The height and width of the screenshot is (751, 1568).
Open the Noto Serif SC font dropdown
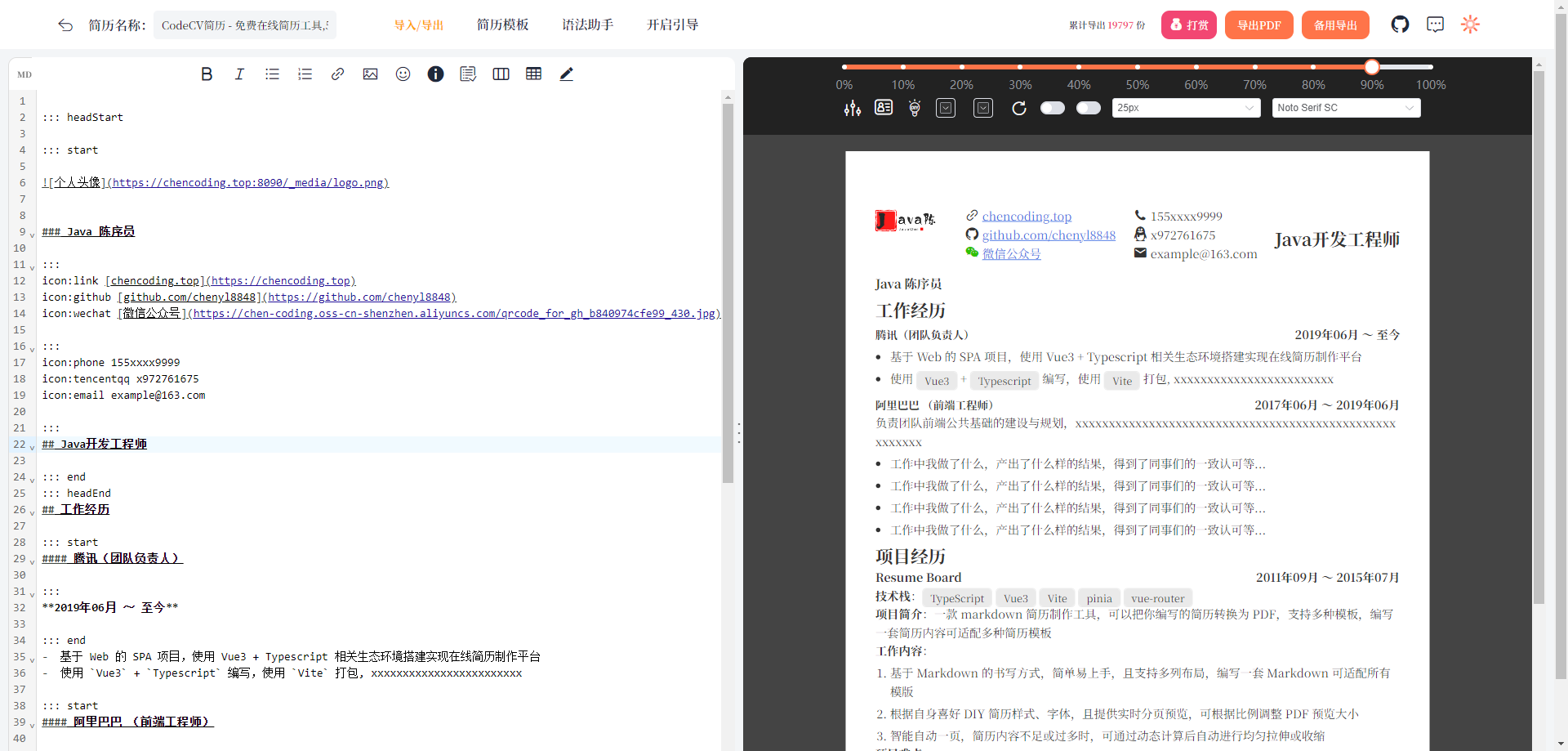[x=1346, y=108]
